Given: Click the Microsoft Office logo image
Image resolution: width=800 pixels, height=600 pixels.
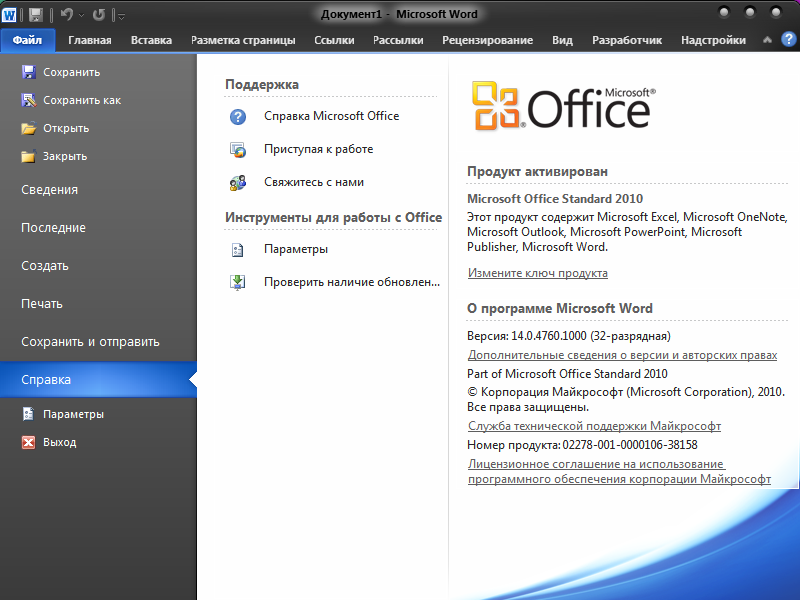Looking at the screenshot, I should click(x=563, y=106).
